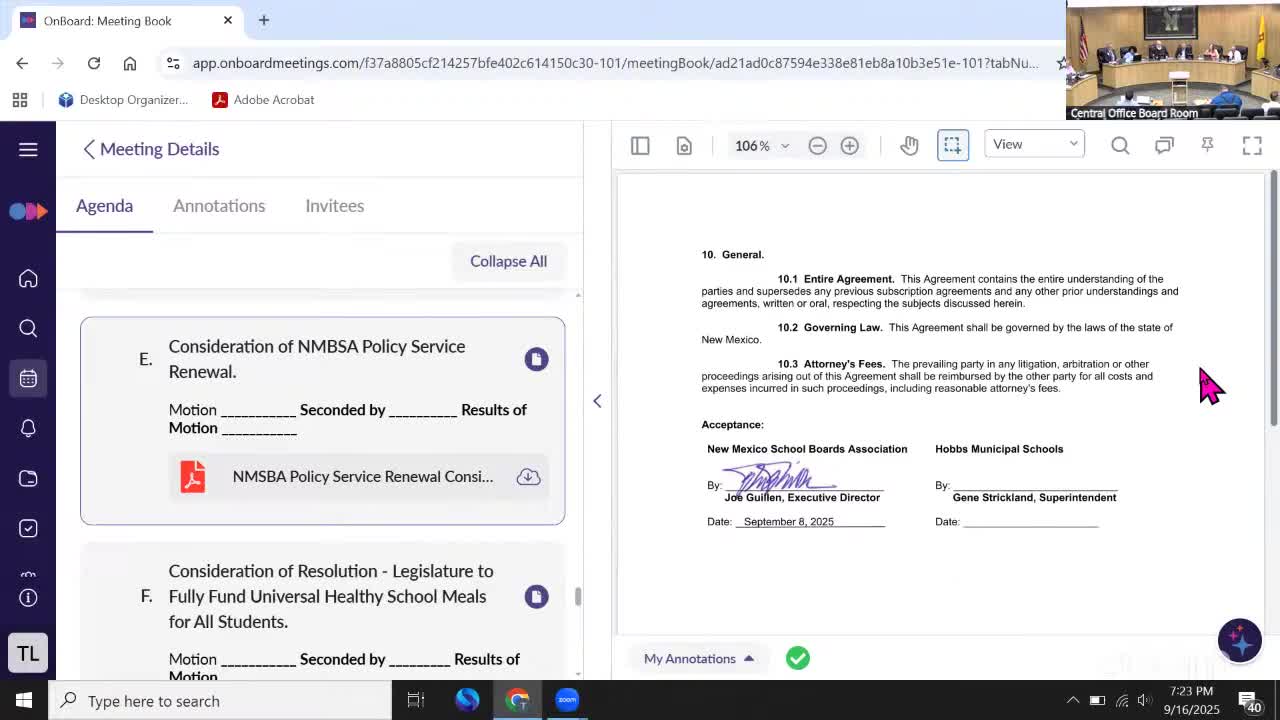Toggle the viewer side panel
The width and height of the screenshot is (1280, 720).
pyautogui.click(x=640, y=145)
